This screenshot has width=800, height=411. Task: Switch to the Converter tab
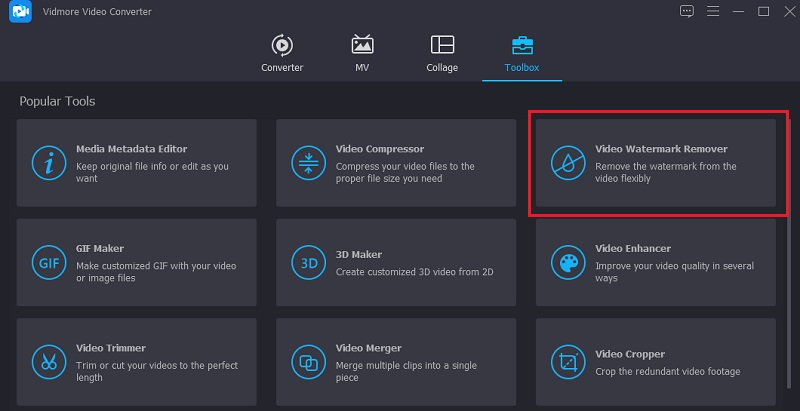(282, 54)
